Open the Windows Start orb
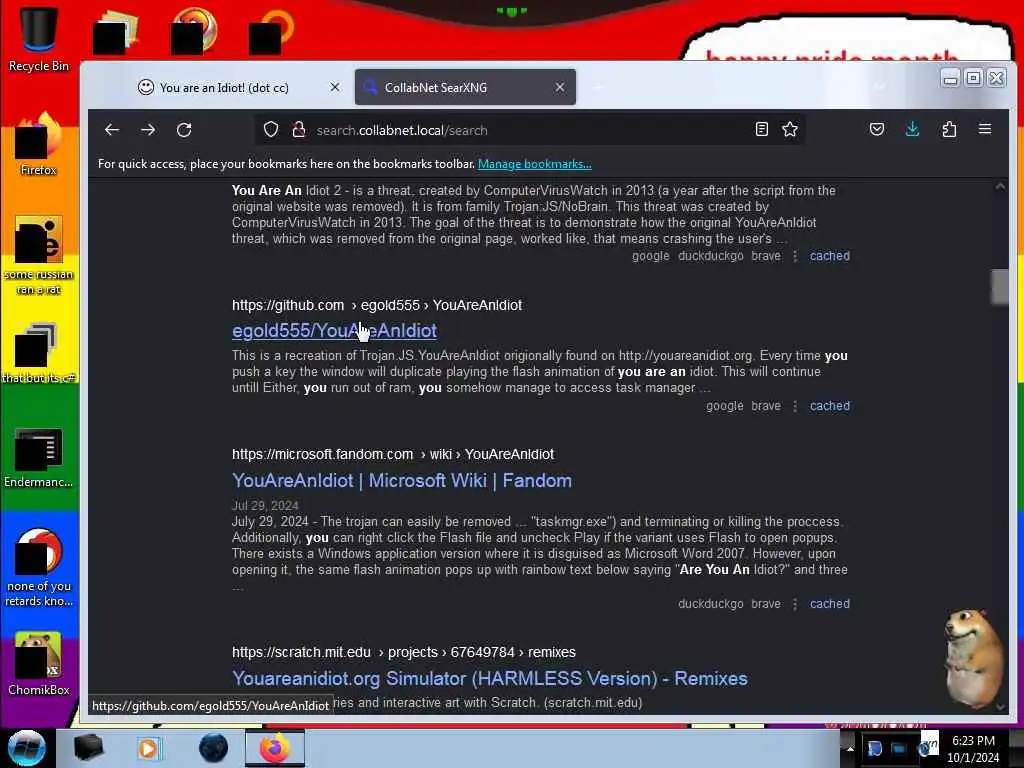The height and width of the screenshot is (768, 1024). point(27,748)
